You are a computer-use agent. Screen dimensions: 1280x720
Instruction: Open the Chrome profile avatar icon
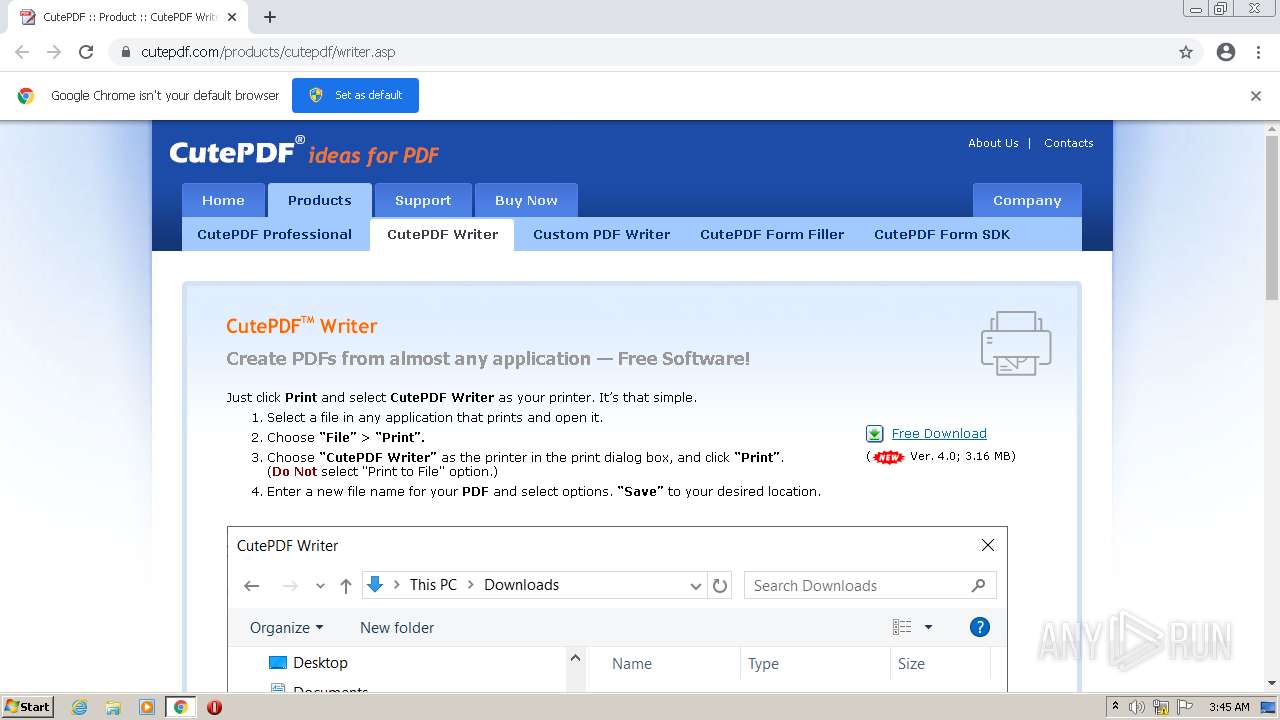(x=1226, y=52)
